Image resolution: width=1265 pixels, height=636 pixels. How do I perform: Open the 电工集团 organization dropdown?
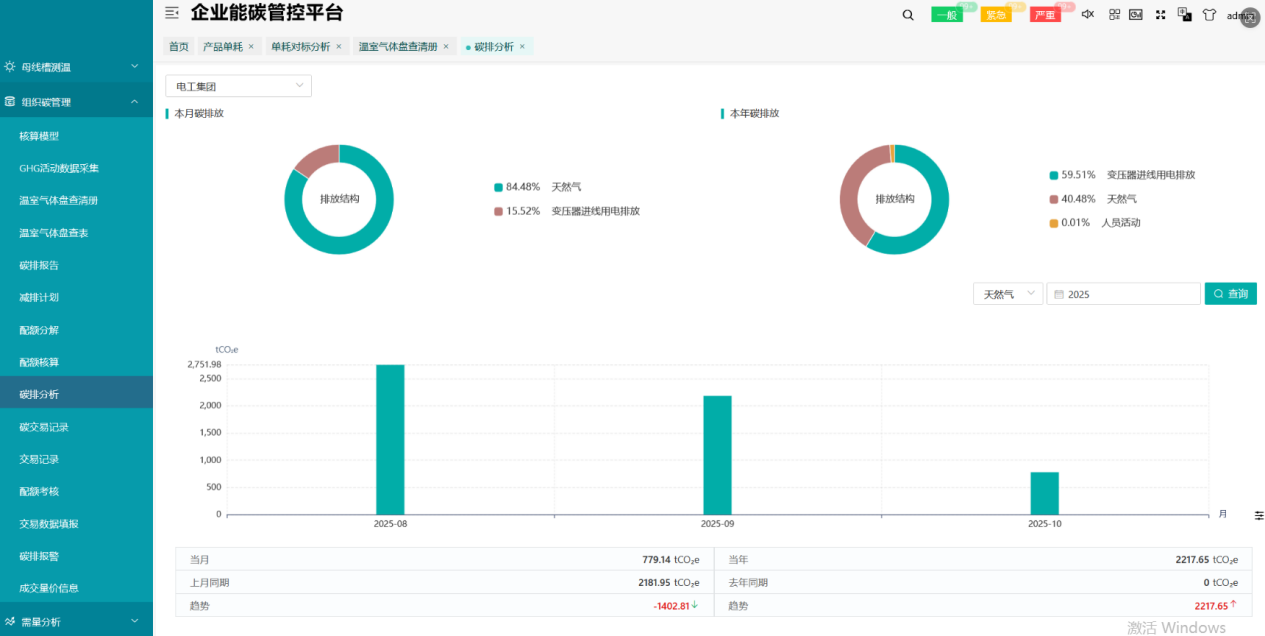pyautogui.click(x=238, y=86)
